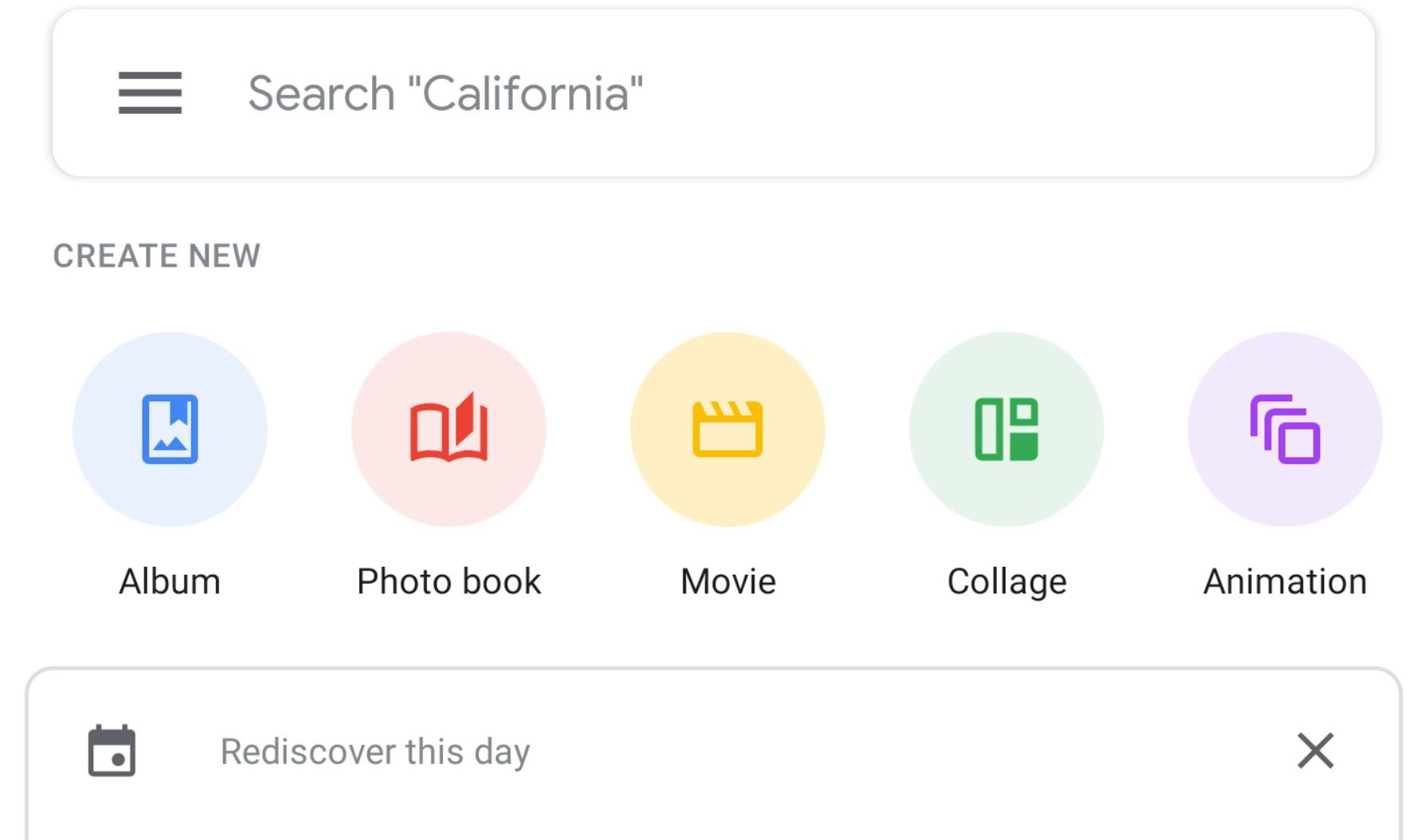Click the Search "California" text field
This screenshot has width=1426, height=840.
446,93
